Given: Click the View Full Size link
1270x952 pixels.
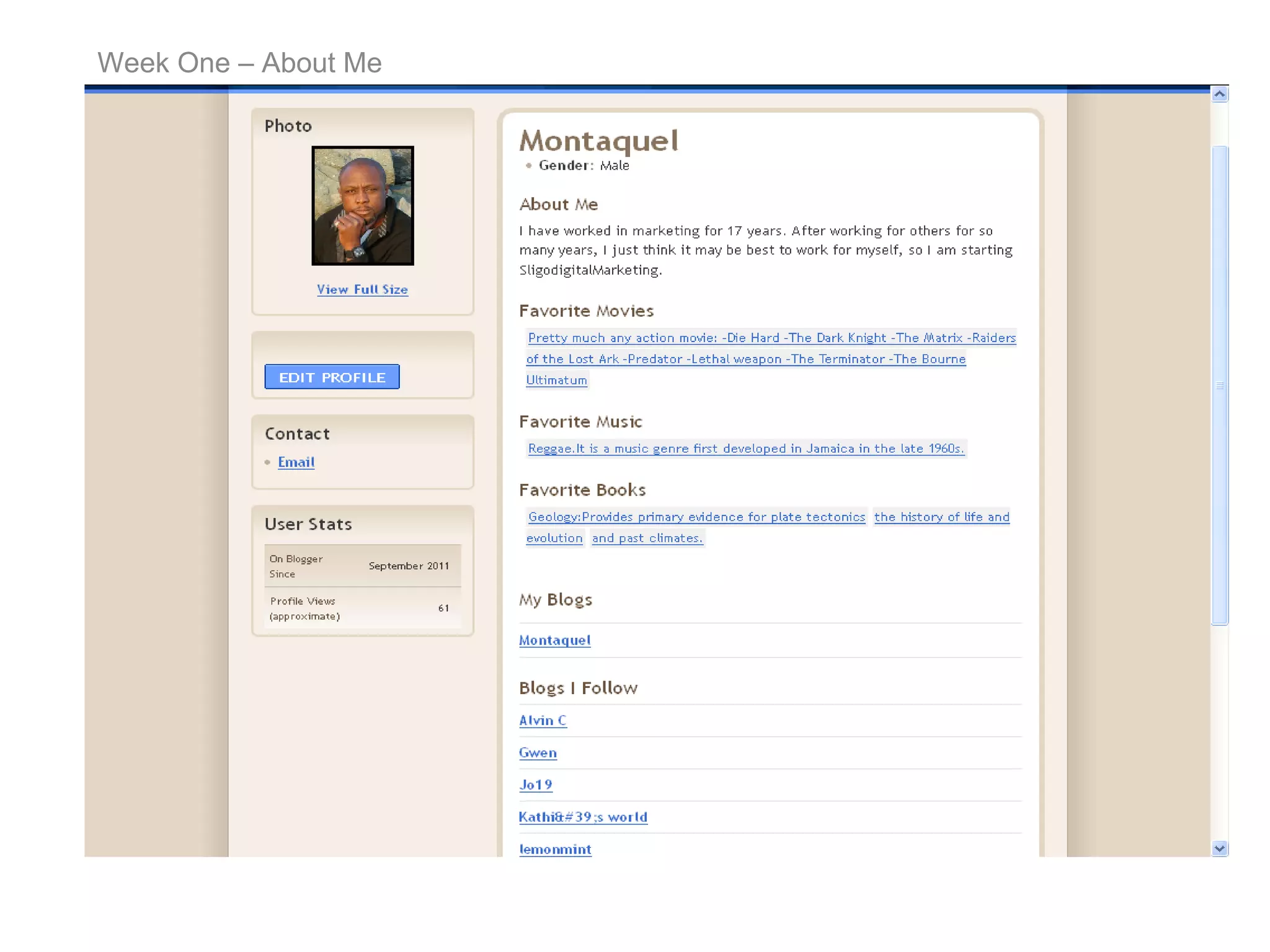Looking at the screenshot, I should coord(362,289).
